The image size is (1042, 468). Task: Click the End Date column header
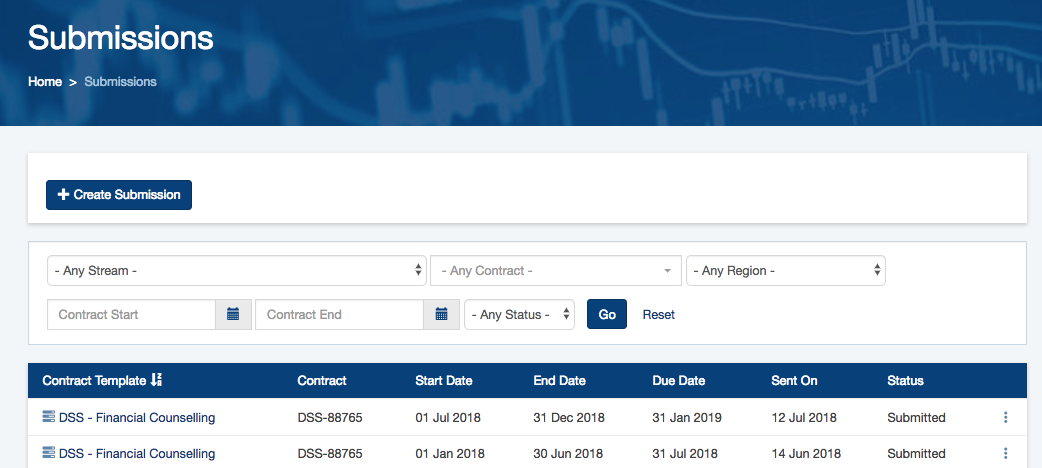560,381
